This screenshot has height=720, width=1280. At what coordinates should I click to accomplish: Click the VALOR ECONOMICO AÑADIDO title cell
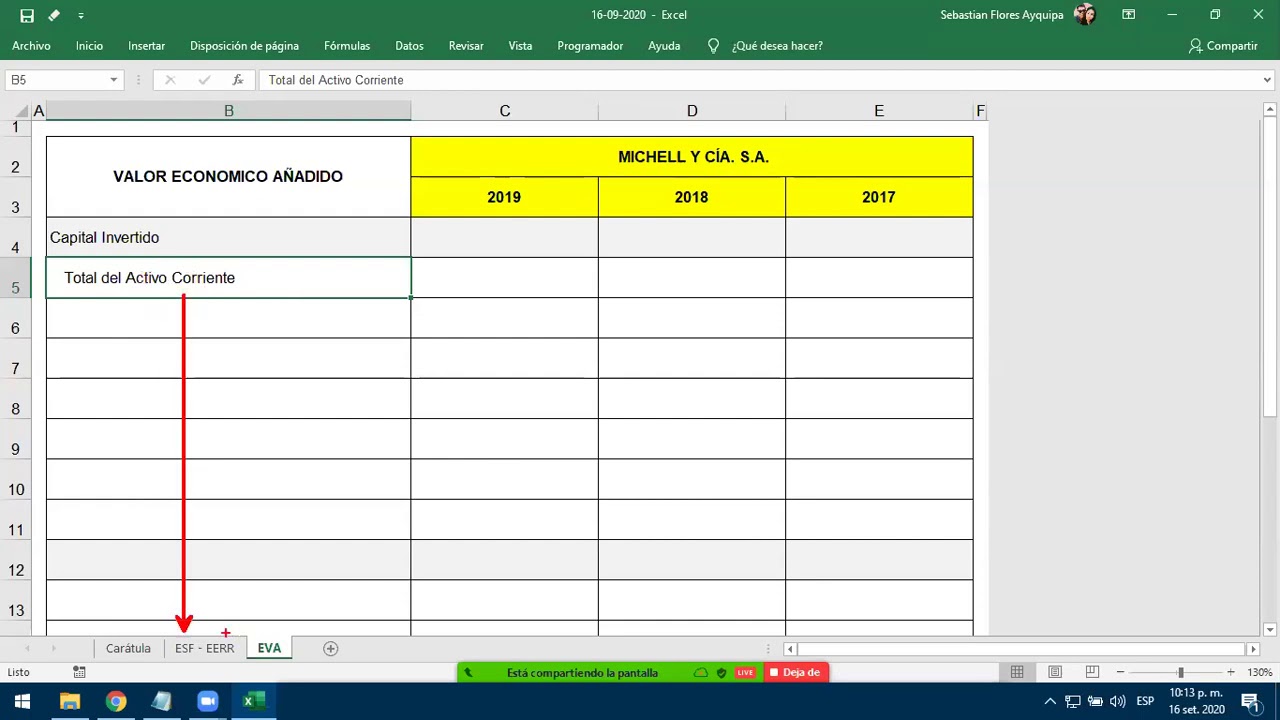pos(228,177)
